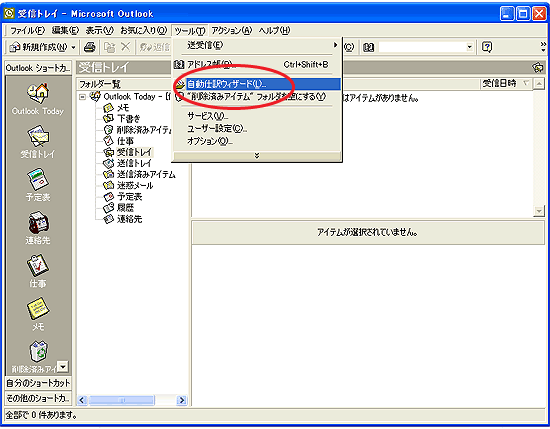The image size is (550, 429).
Task: Click the inbox icon in folder banner
Action: pyautogui.click(x=537, y=67)
